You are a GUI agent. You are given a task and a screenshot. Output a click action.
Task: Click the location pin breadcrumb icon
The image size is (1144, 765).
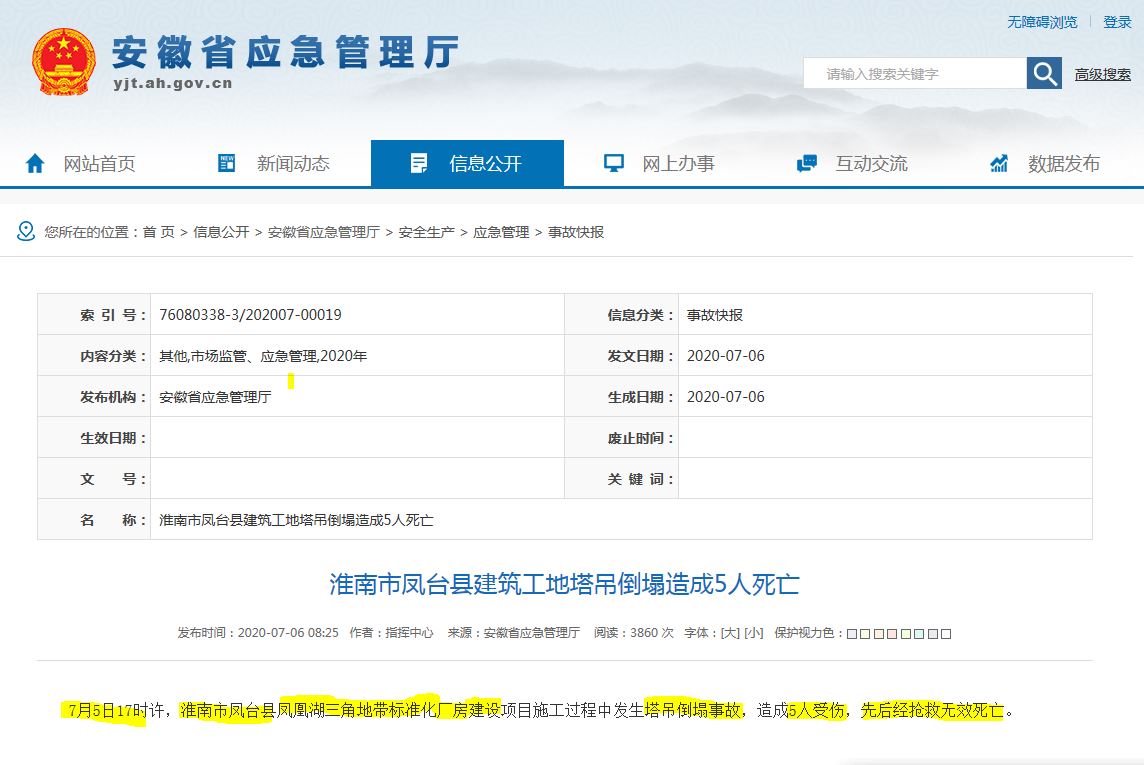(x=26, y=231)
